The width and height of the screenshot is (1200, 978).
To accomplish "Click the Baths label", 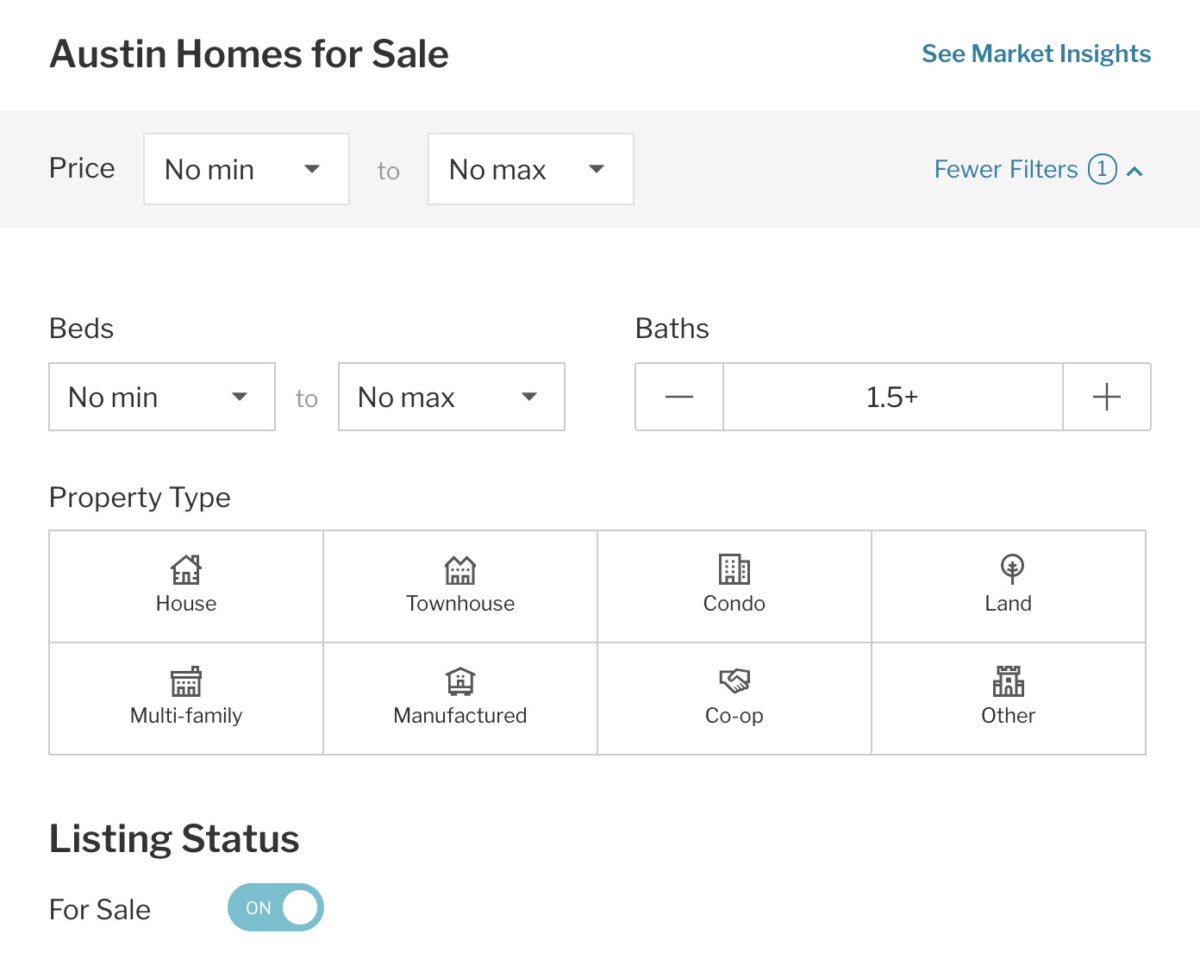I will (x=672, y=329).
